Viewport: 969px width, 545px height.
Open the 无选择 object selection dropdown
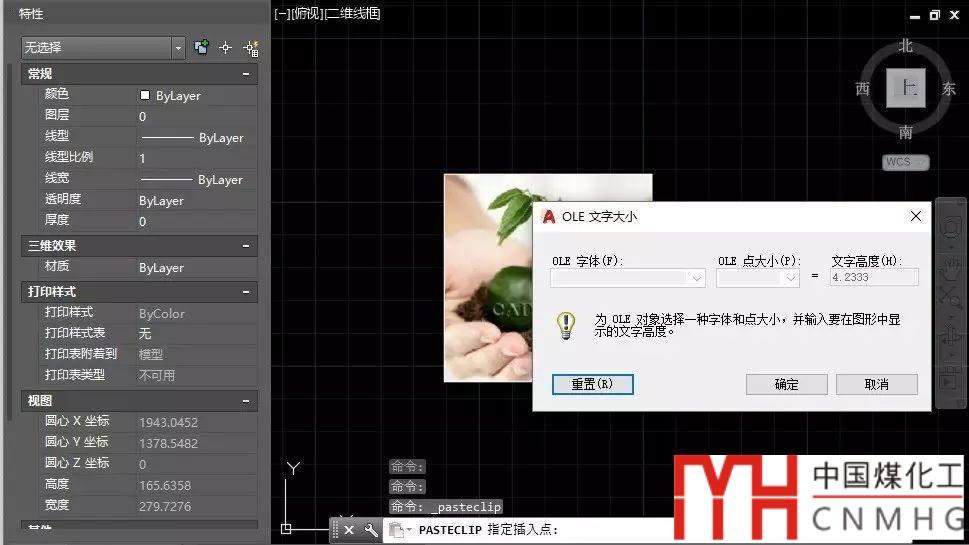178,47
